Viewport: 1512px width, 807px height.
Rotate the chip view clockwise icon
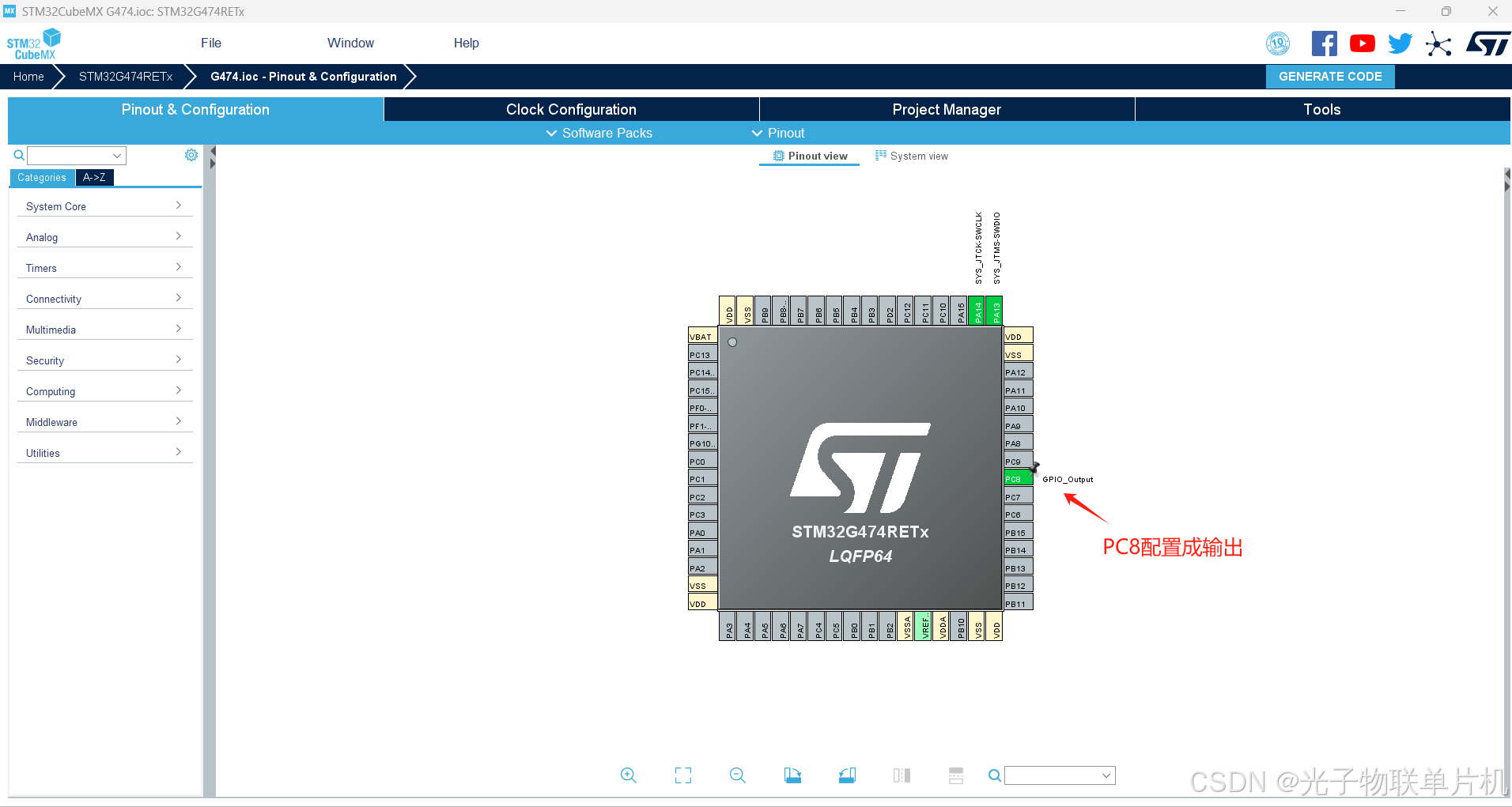click(x=792, y=775)
